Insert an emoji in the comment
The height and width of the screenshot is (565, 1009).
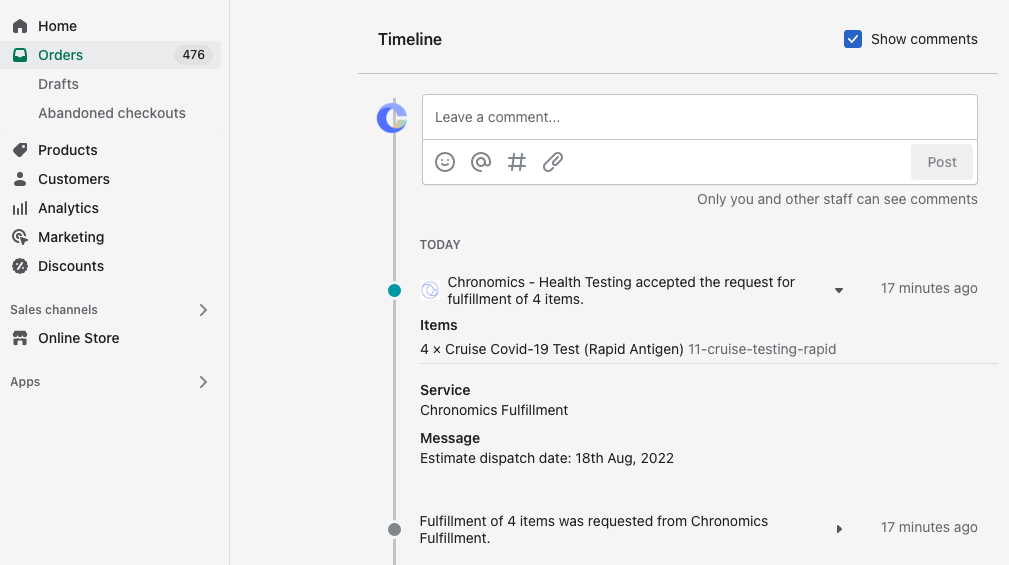point(445,162)
